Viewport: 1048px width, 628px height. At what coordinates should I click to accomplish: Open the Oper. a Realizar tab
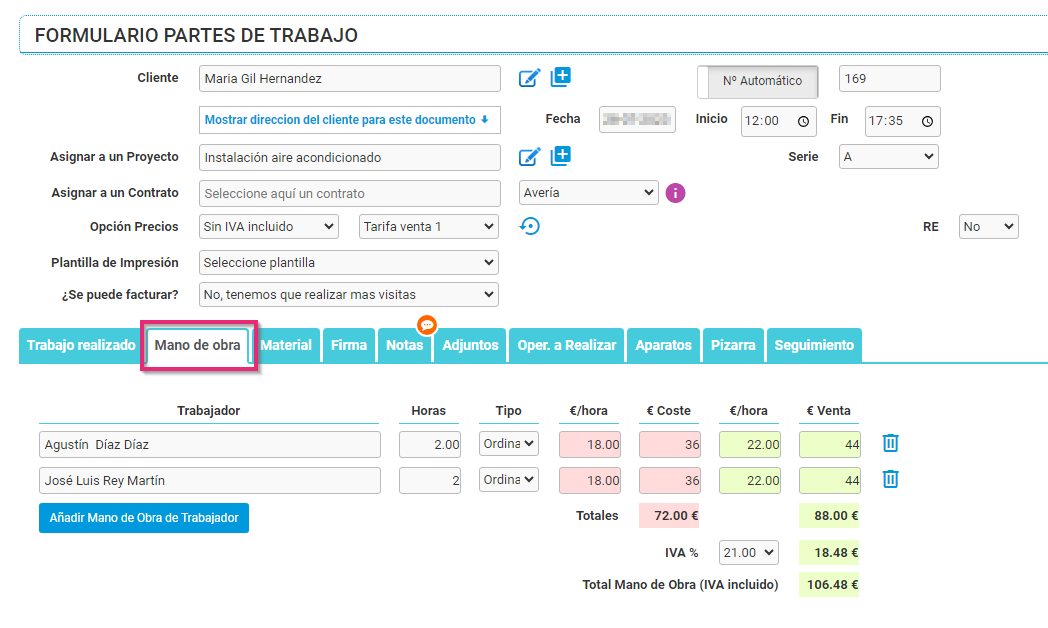(566, 345)
